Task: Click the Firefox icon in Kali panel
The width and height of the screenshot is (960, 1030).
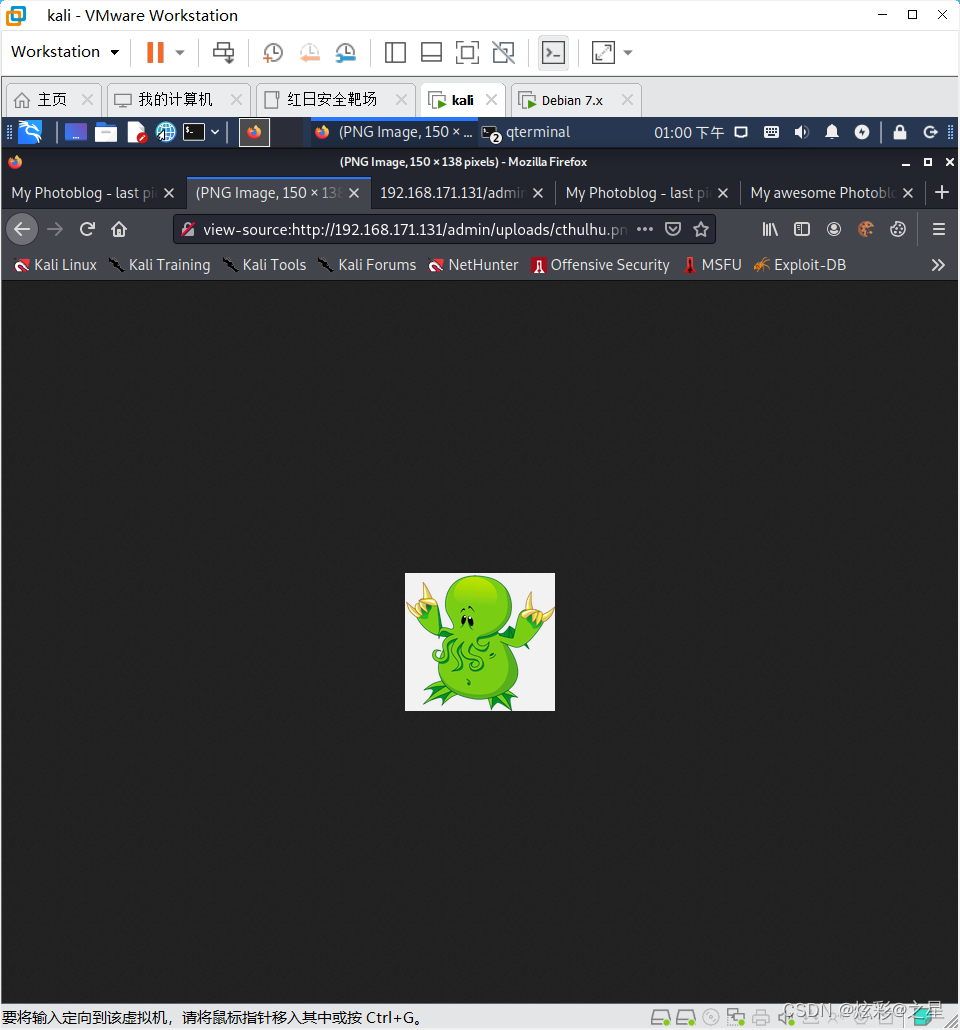Action: click(254, 132)
